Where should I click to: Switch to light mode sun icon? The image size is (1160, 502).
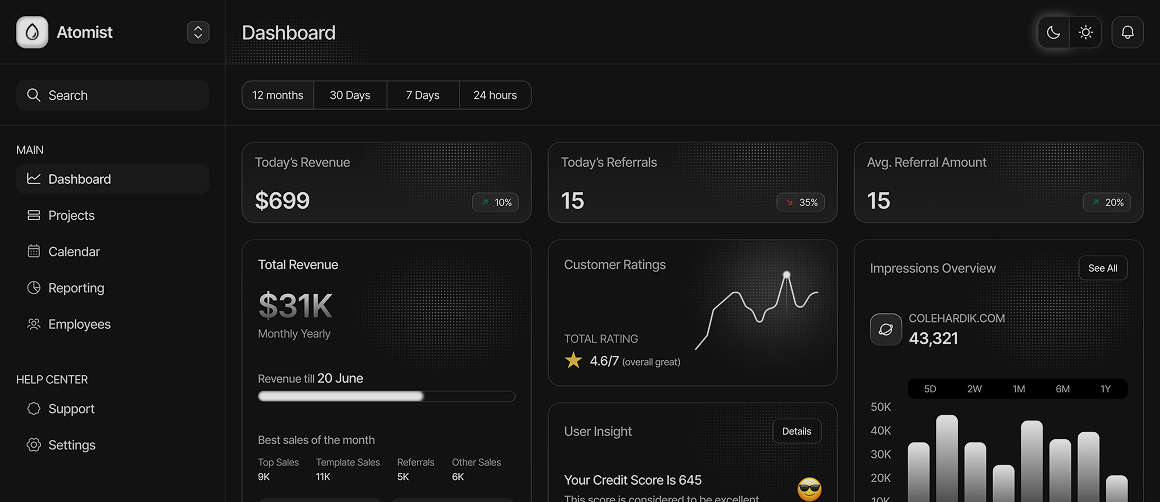click(x=1085, y=33)
